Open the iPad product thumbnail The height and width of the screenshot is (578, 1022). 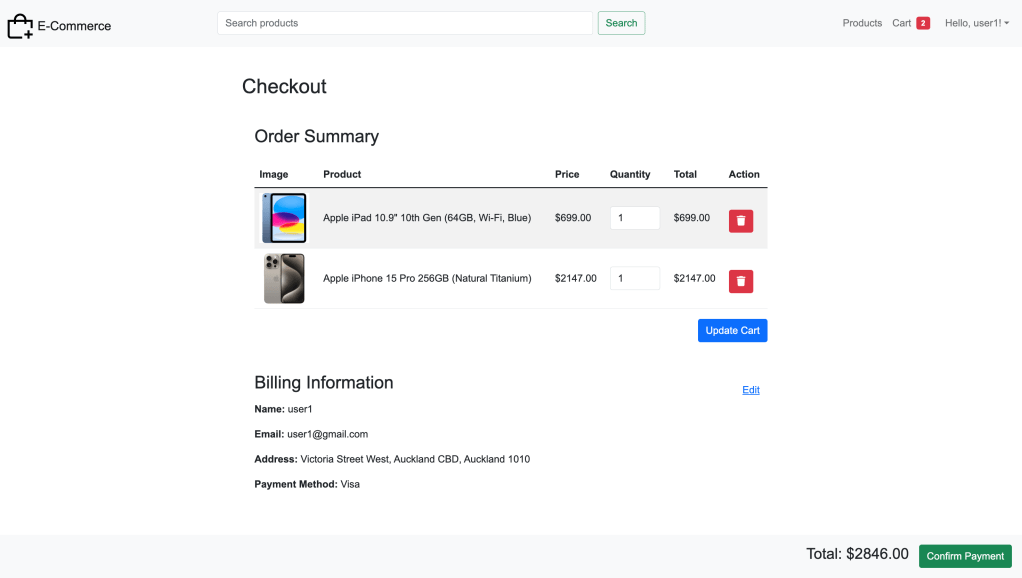(283, 218)
